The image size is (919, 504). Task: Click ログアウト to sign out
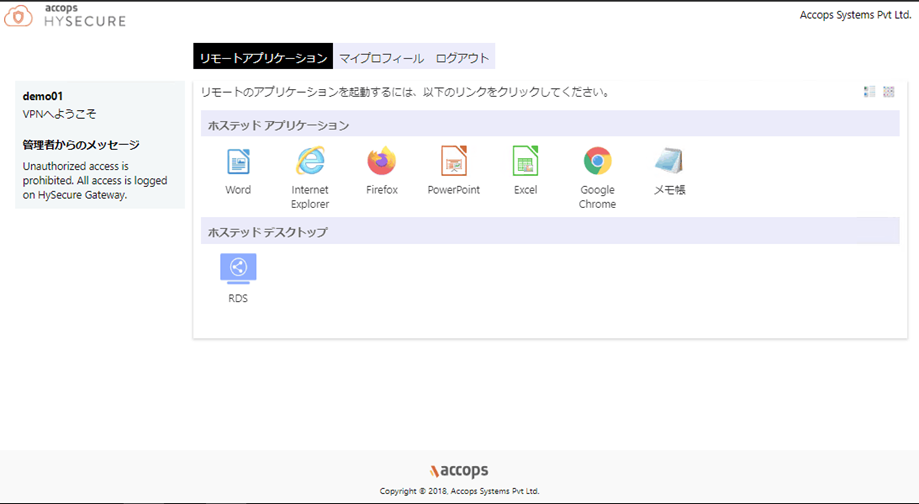pyautogui.click(x=463, y=58)
